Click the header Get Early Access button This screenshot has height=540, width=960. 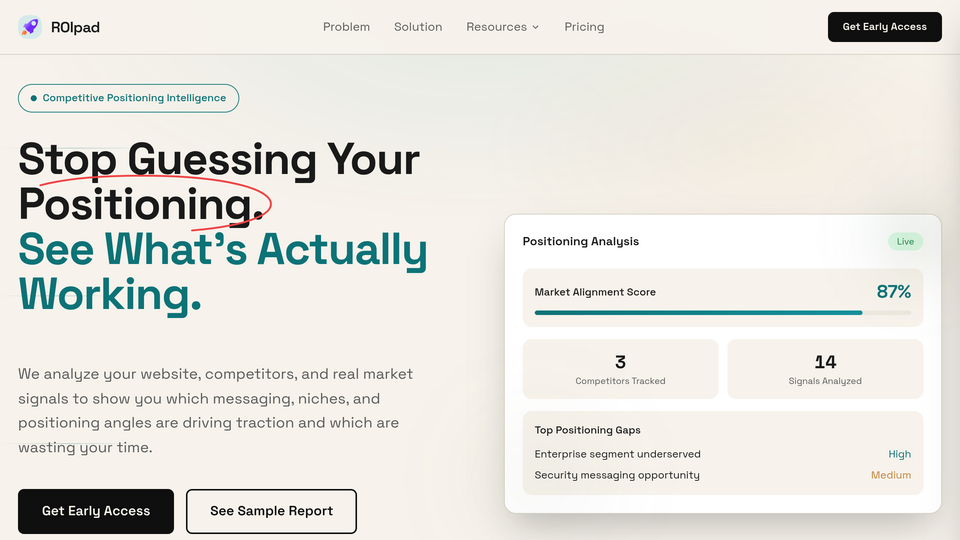click(x=885, y=27)
